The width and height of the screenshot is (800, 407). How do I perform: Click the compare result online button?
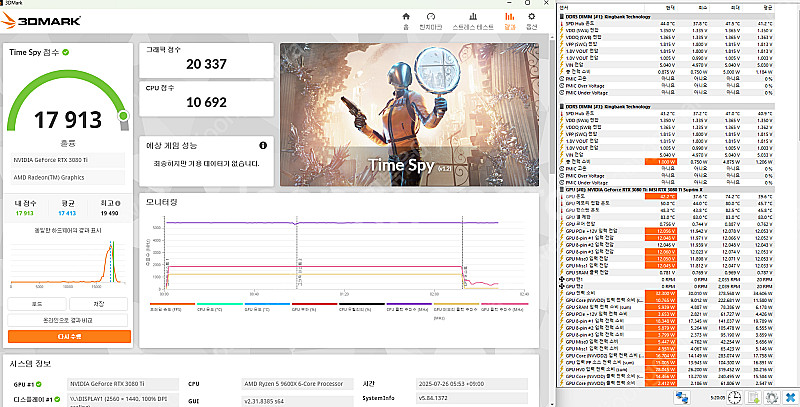point(67,320)
